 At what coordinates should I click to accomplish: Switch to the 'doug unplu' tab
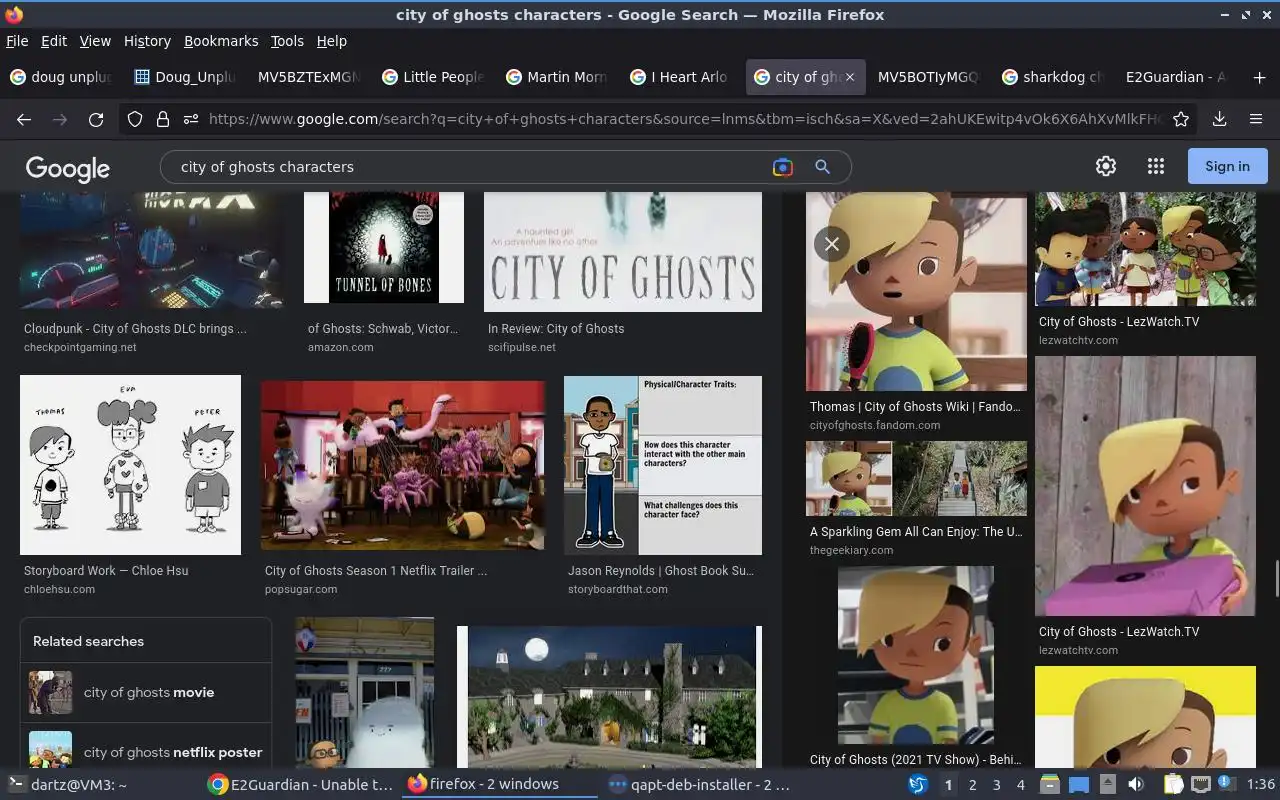[61, 77]
